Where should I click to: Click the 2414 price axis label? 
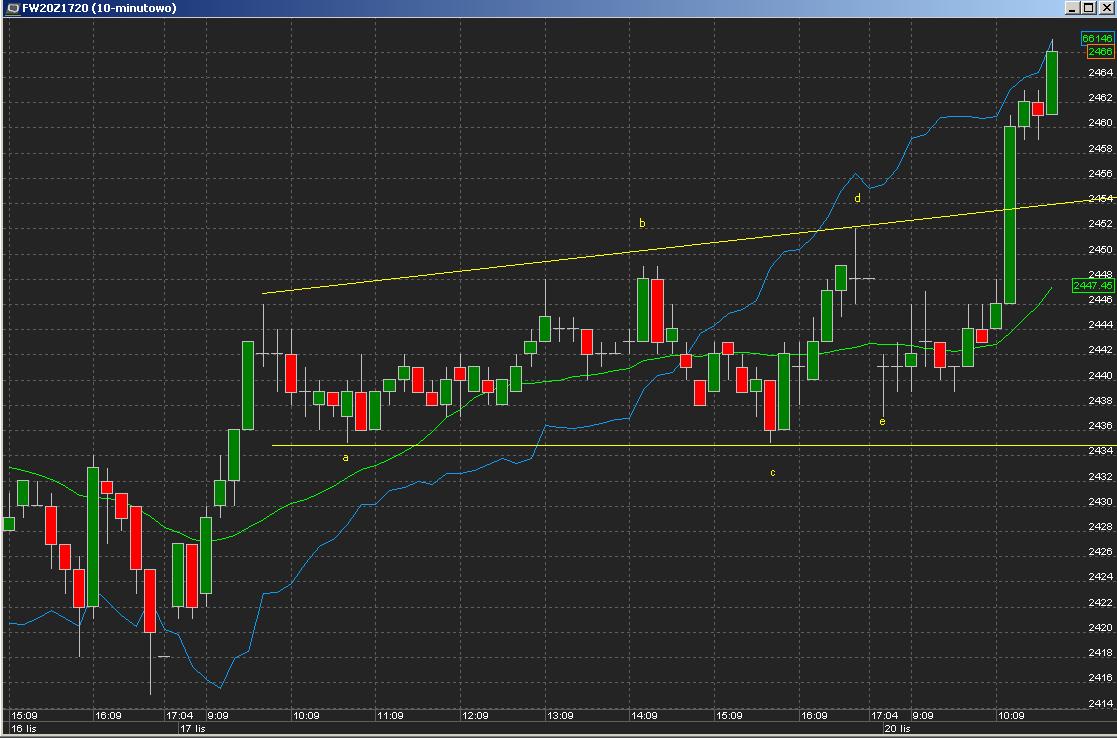pyautogui.click(x=1101, y=703)
